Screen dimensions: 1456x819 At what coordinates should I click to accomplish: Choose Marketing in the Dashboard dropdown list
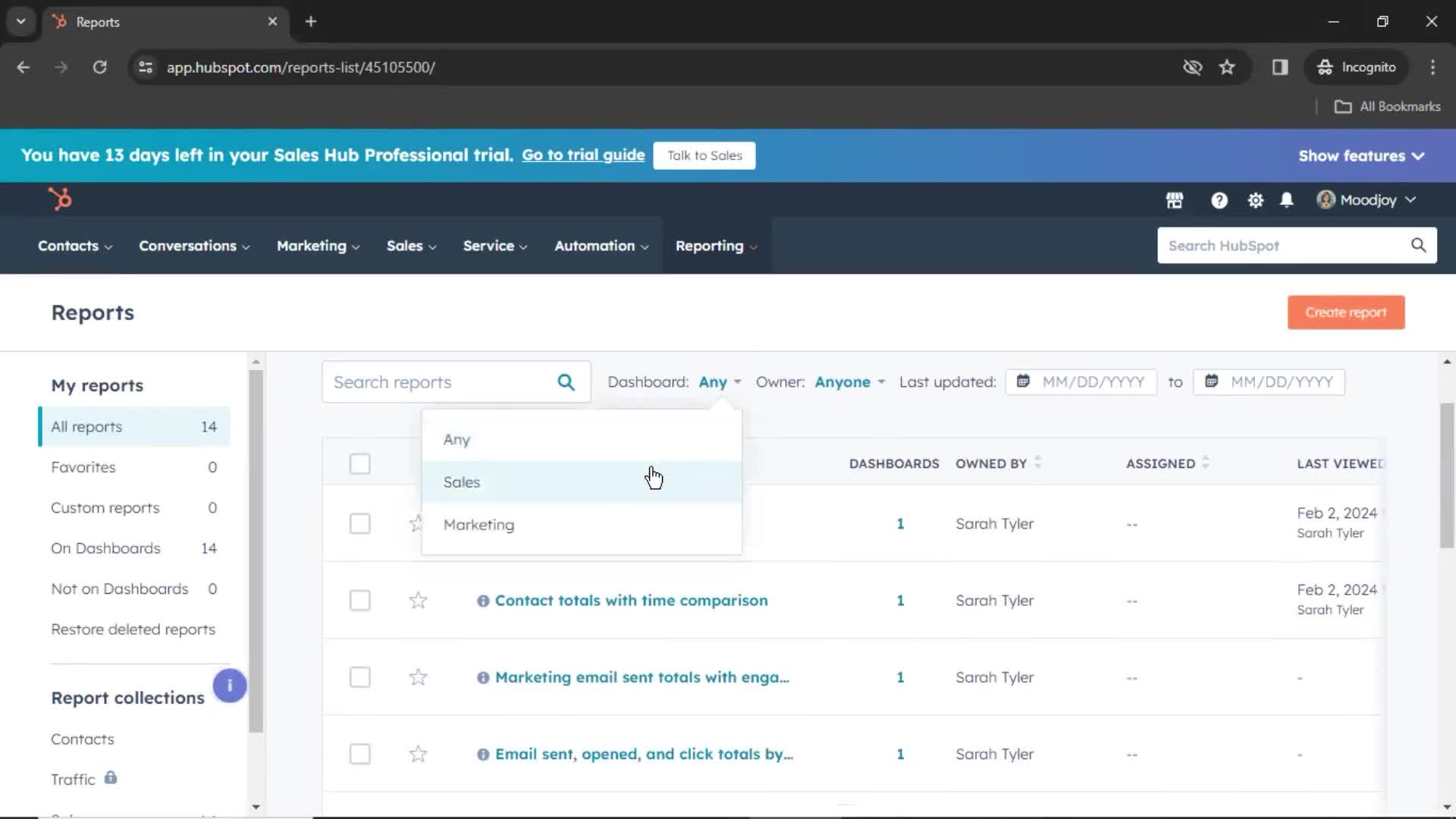tap(582, 525)
